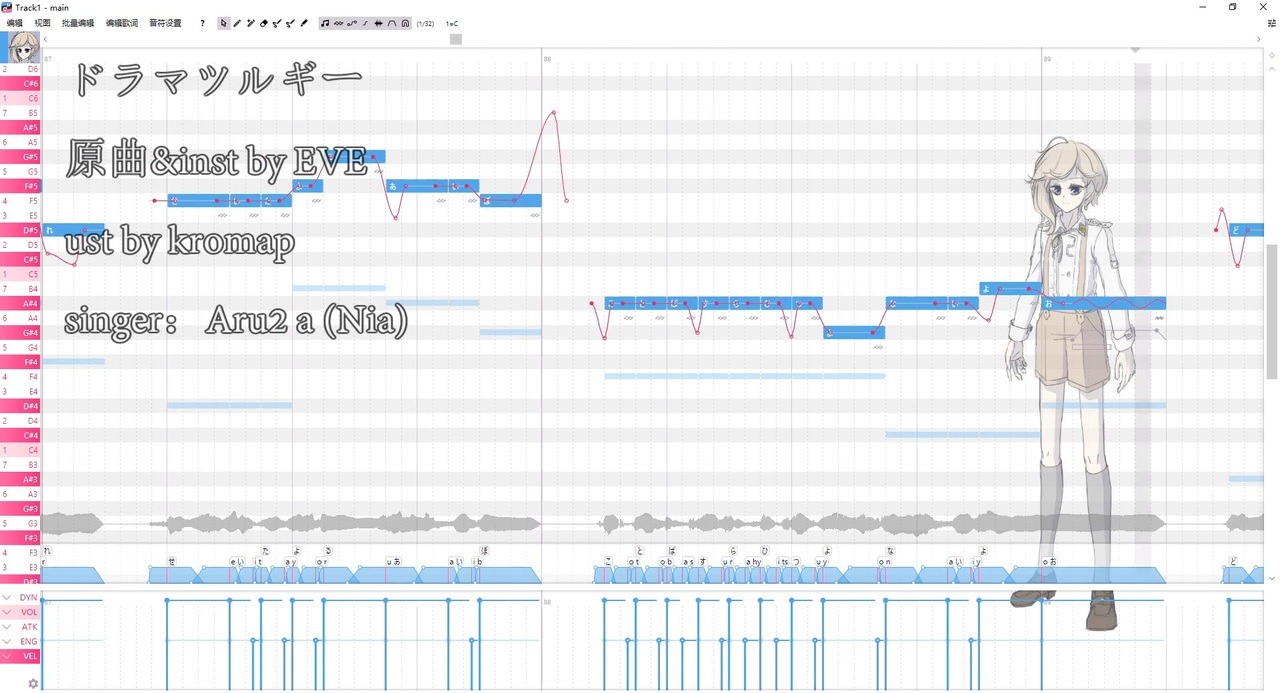
Task: Select the VEL expression label
Action: (30, 656)
